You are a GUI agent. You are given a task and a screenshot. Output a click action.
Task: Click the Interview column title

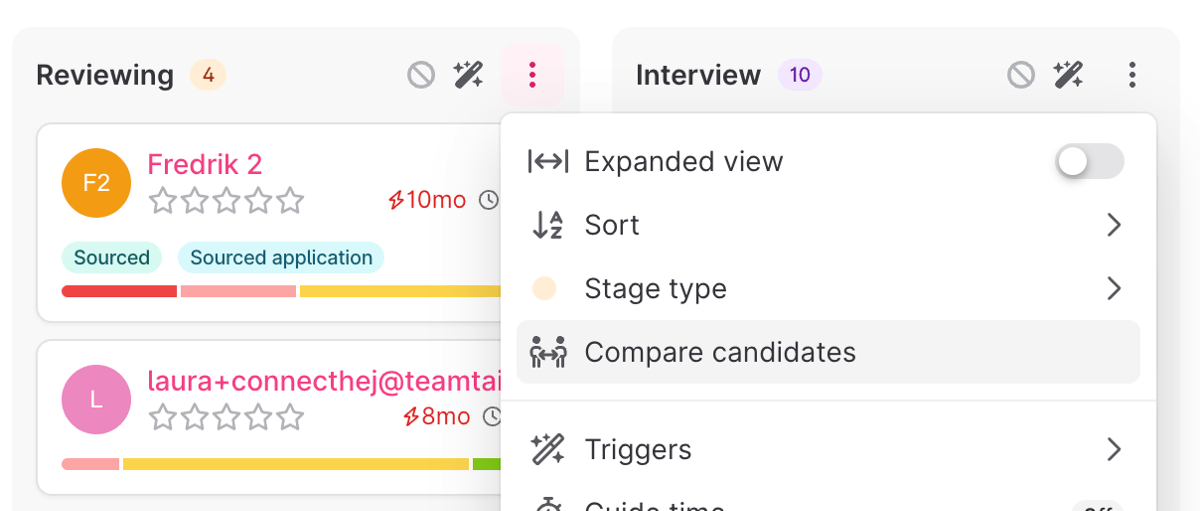pos(698,75)
